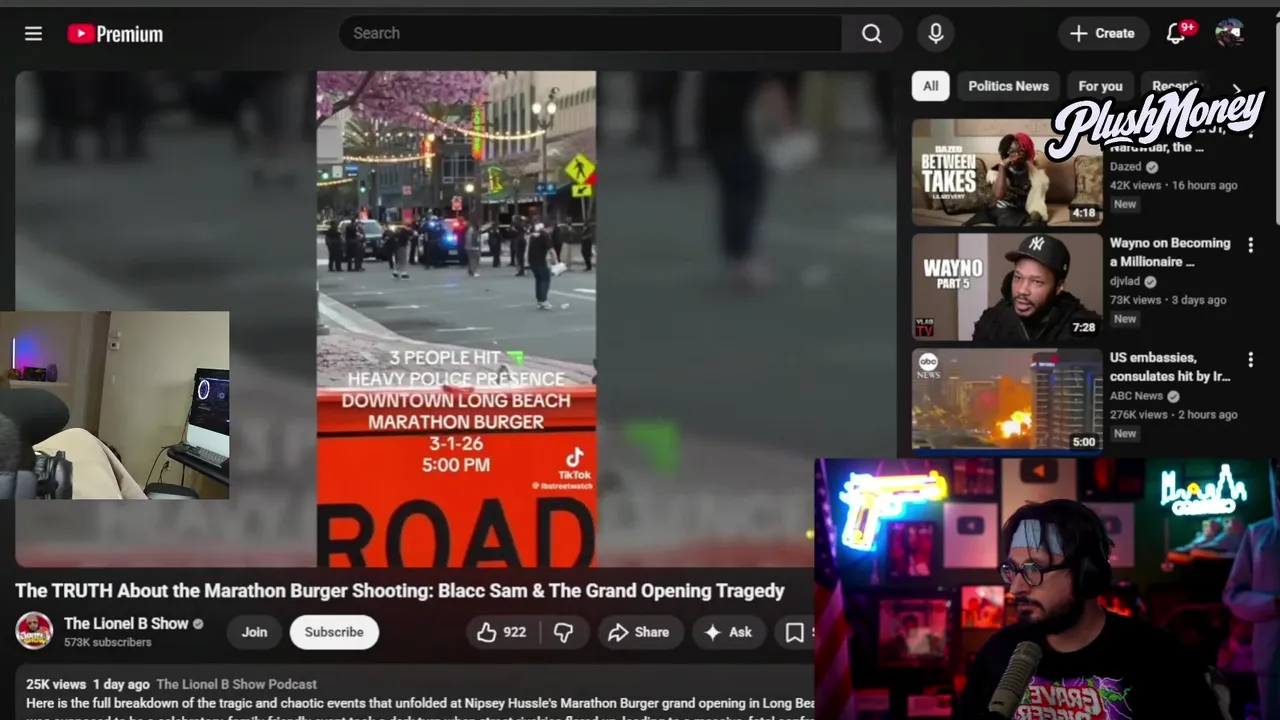Save video with bookmark icon

point(794,632)
